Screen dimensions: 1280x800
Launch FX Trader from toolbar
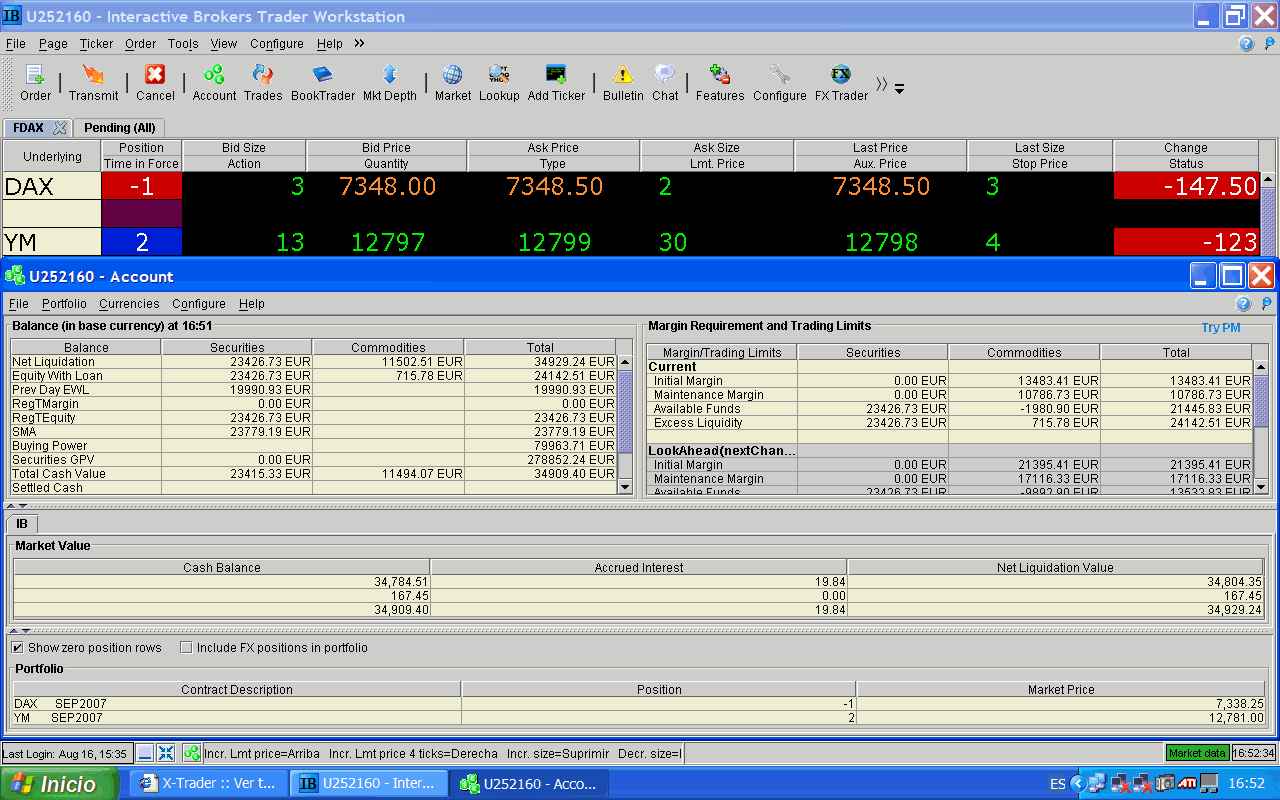pos(841,75)
